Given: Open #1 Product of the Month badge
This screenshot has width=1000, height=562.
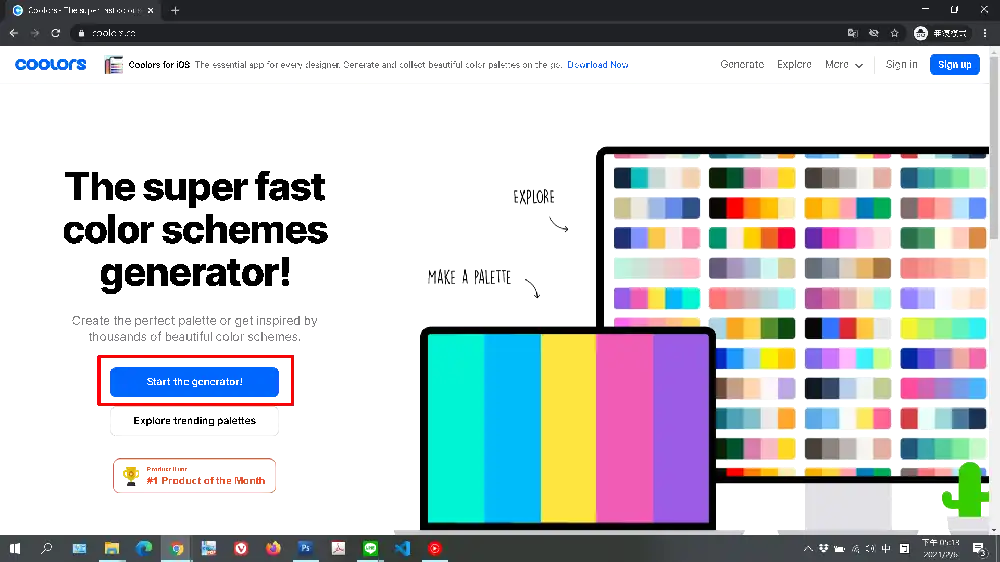Looking at the screenshot, I should 195,476.
